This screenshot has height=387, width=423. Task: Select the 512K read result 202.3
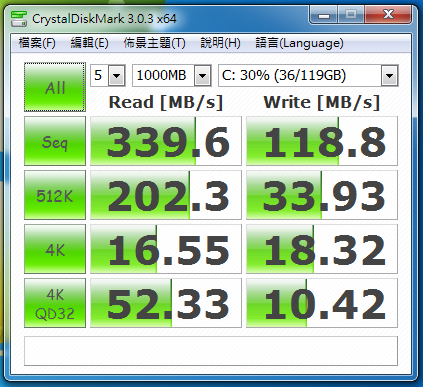[166, 195]
